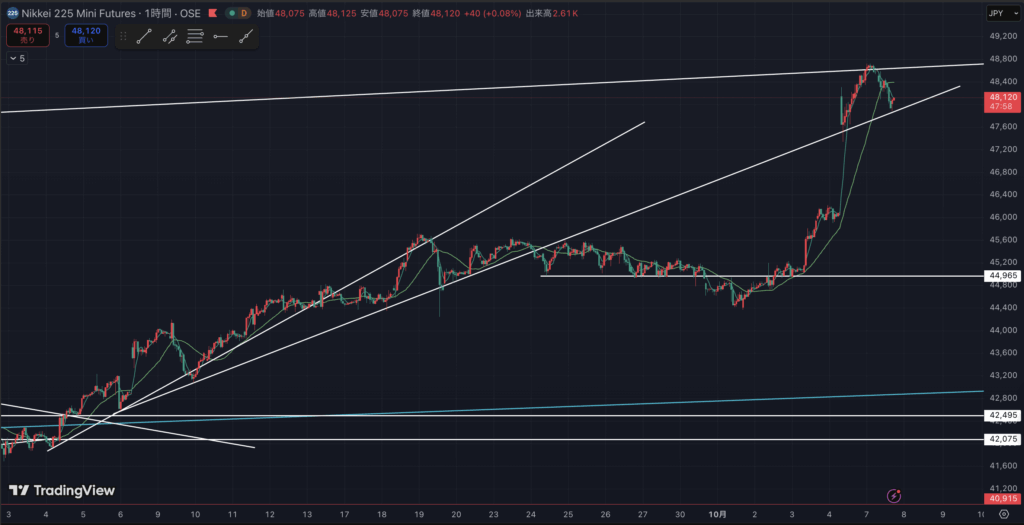This screenshot has height=525, width=1024.
Task: Select the last line tool in the drawing toolbar
Action: point(245,37)
